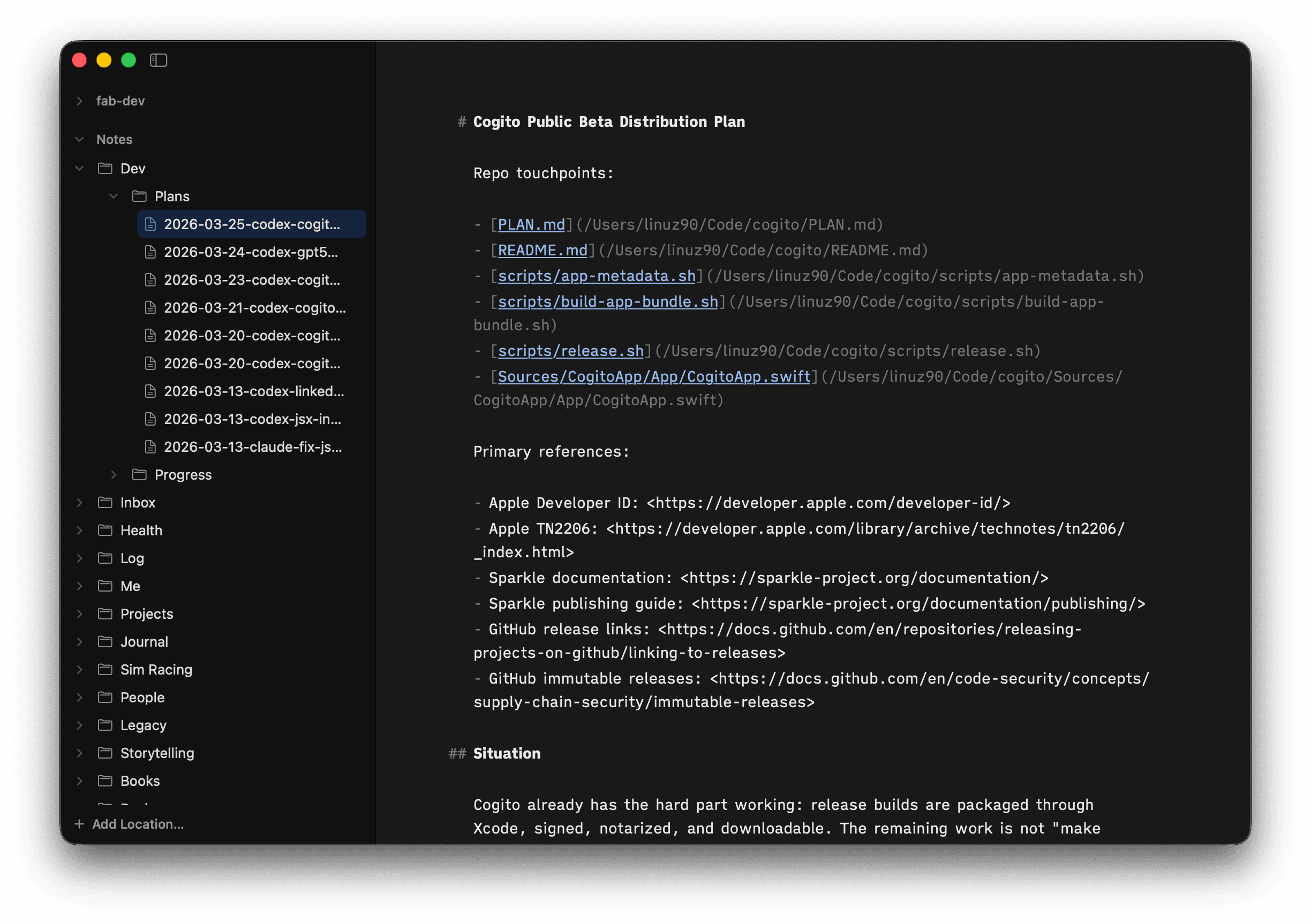Click the Storytelling folder icon

point(104,753)
